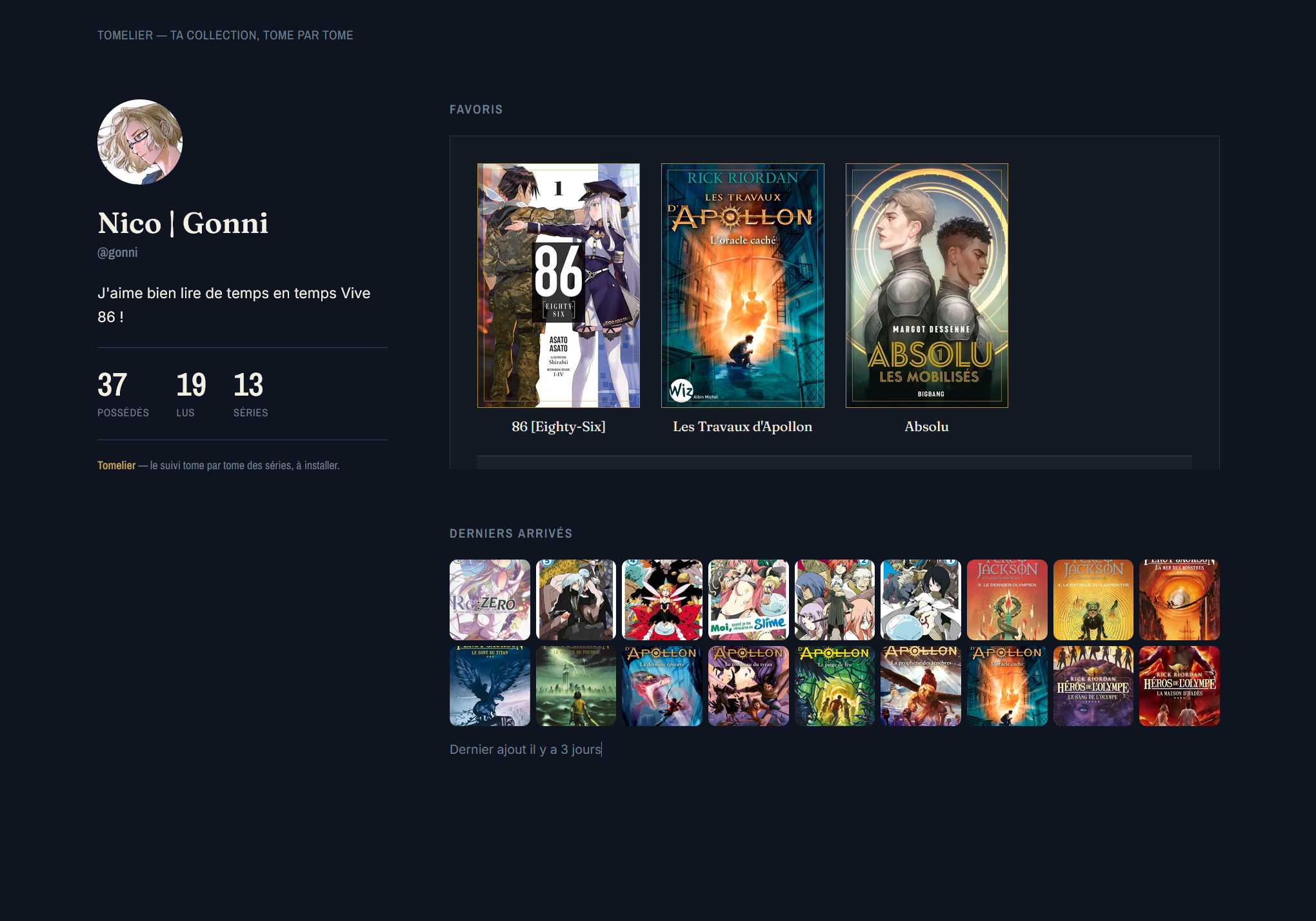Viewport: 1316px width, 921px height.
Task: Click the favorites horizontal scrollbar track
Action: point(835,462)
